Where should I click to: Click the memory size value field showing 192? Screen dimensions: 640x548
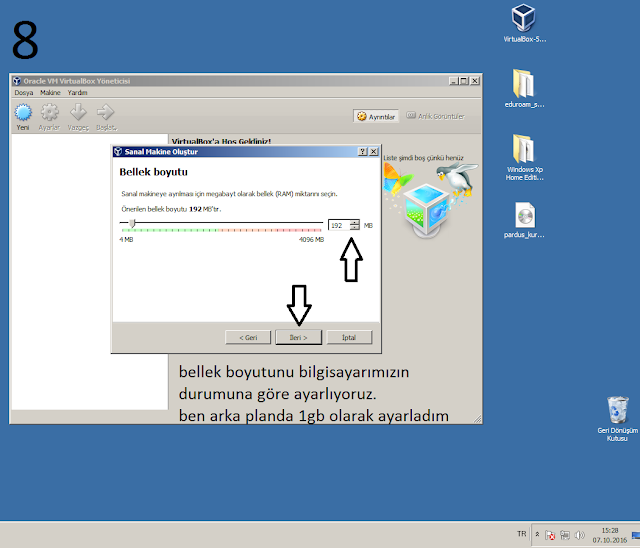click(339, 225)
